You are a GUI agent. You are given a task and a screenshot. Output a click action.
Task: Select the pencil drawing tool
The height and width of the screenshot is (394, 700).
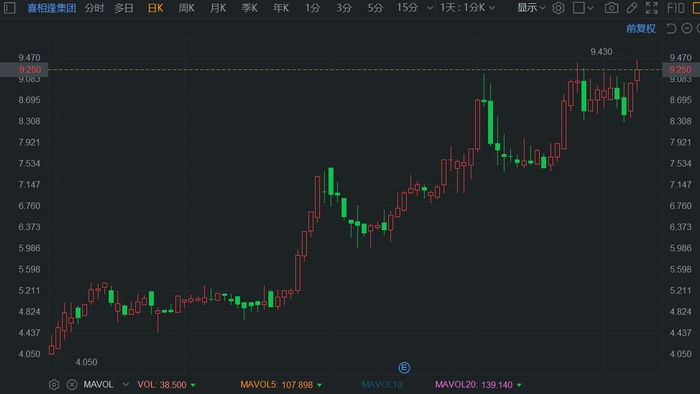click(x=632, y=8)
